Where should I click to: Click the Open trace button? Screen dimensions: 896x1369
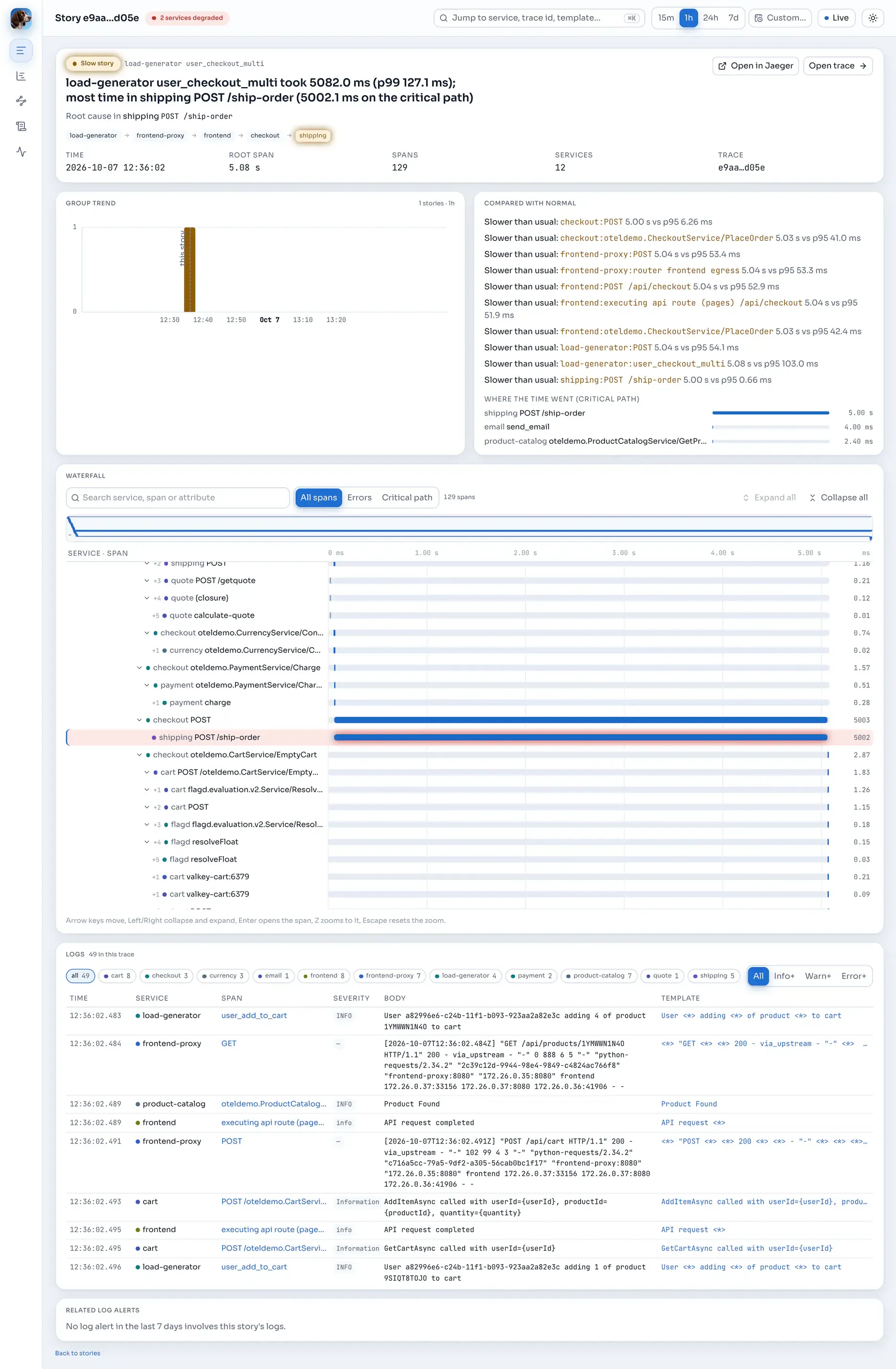pos(837,66)
